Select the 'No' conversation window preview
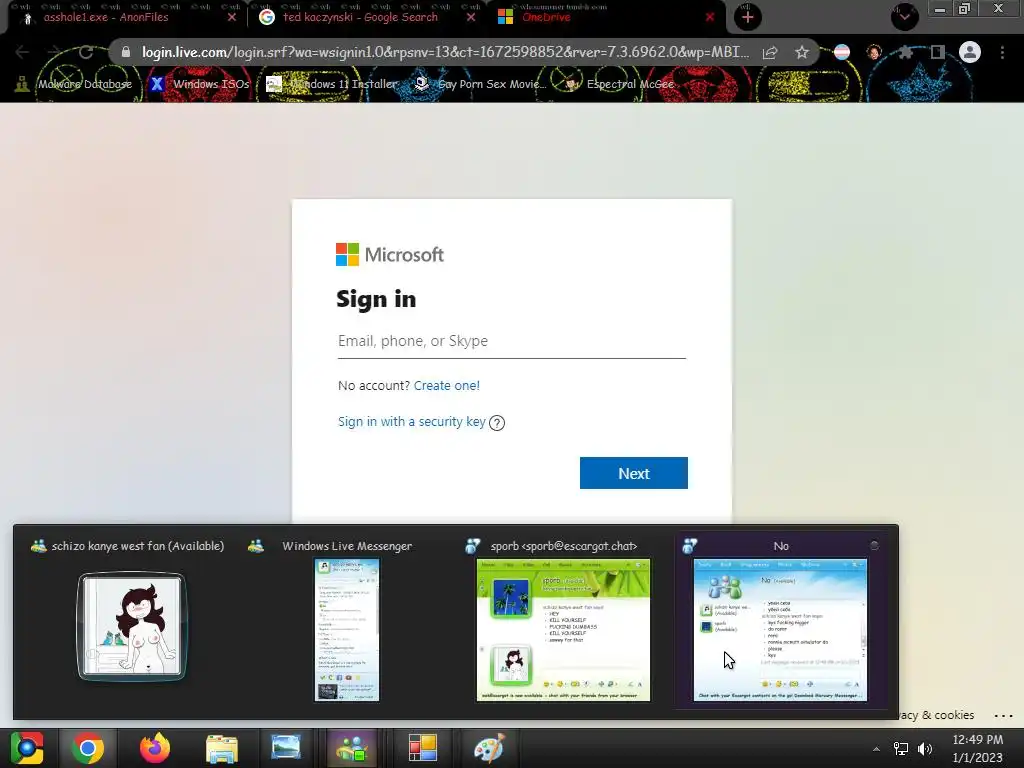Screen dimensions: 1024x768 point(780,630)
